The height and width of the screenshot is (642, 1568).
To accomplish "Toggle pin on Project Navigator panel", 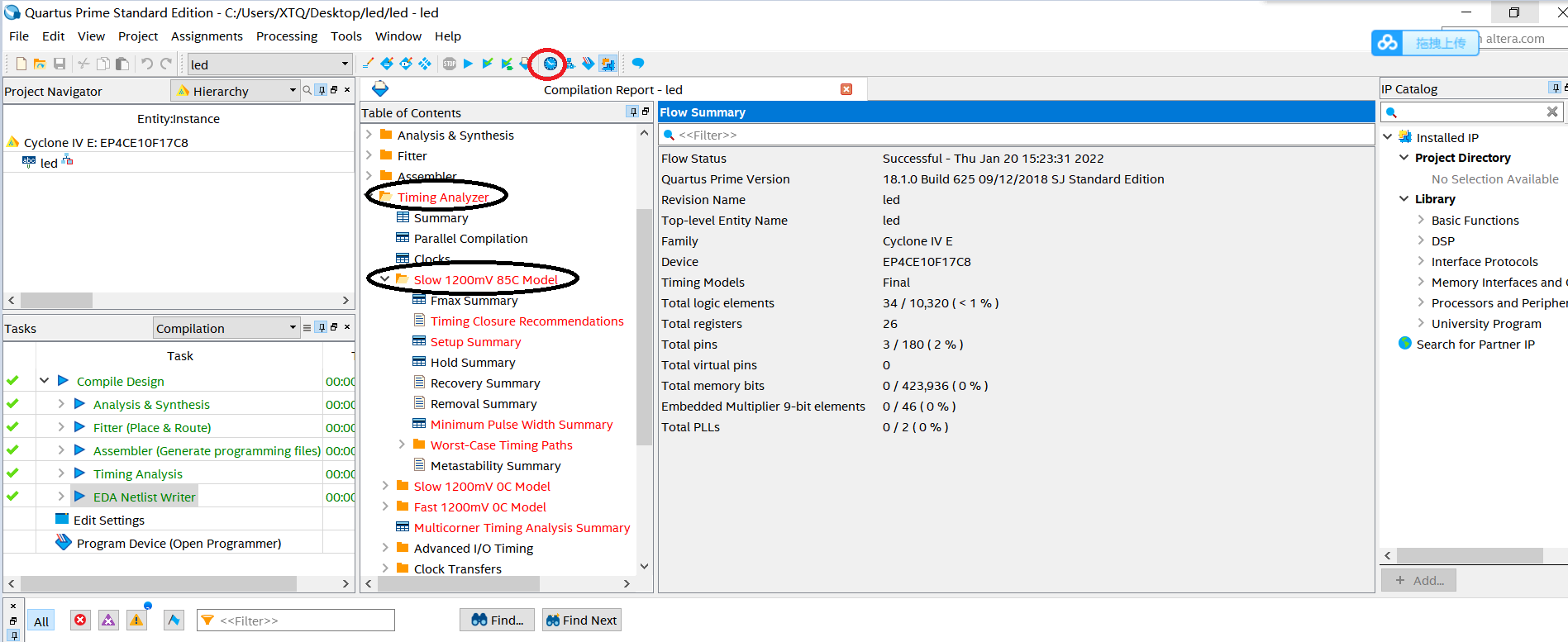I will pos(322,90).
